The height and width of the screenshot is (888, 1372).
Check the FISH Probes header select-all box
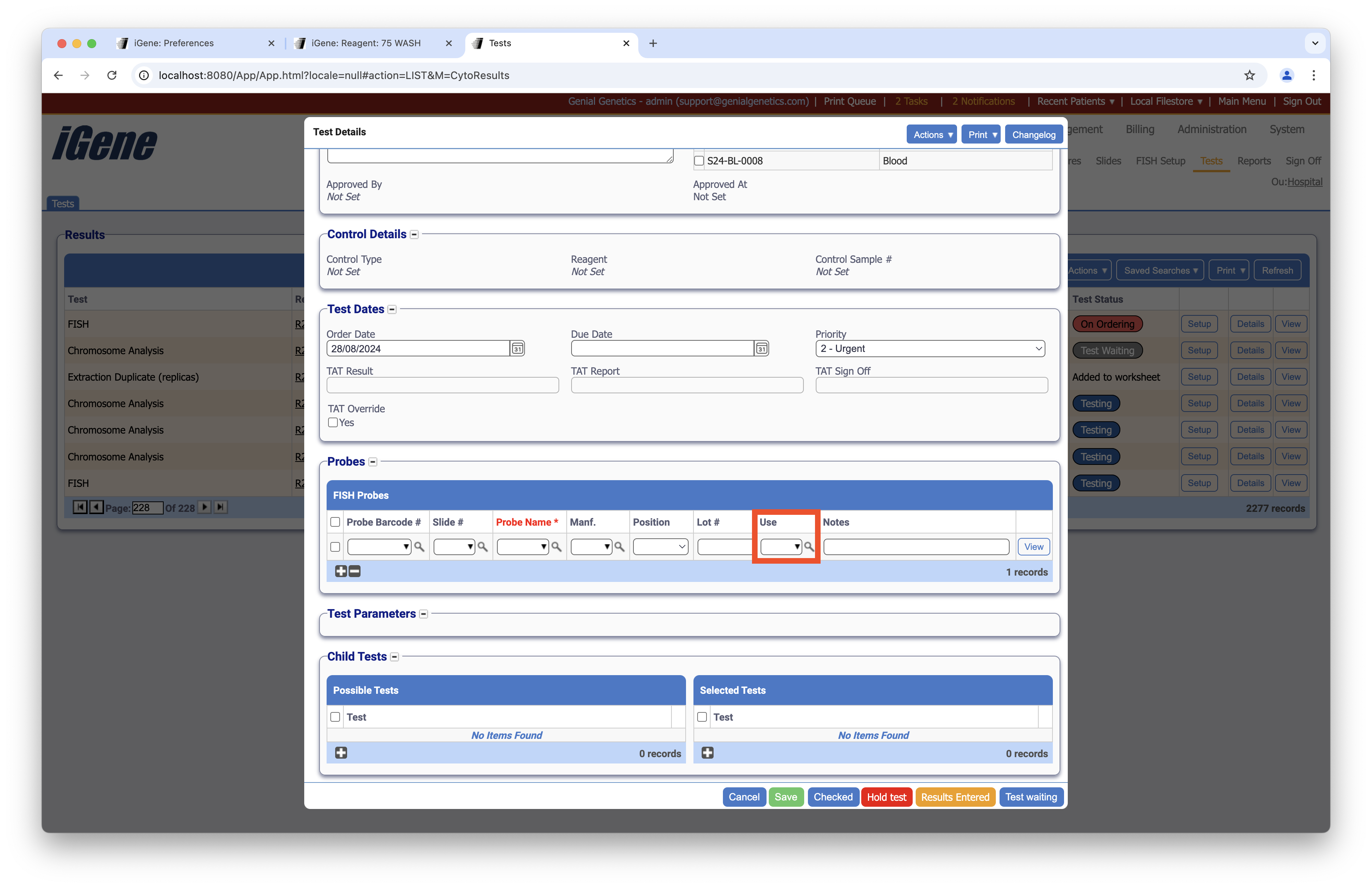(335, 522)
